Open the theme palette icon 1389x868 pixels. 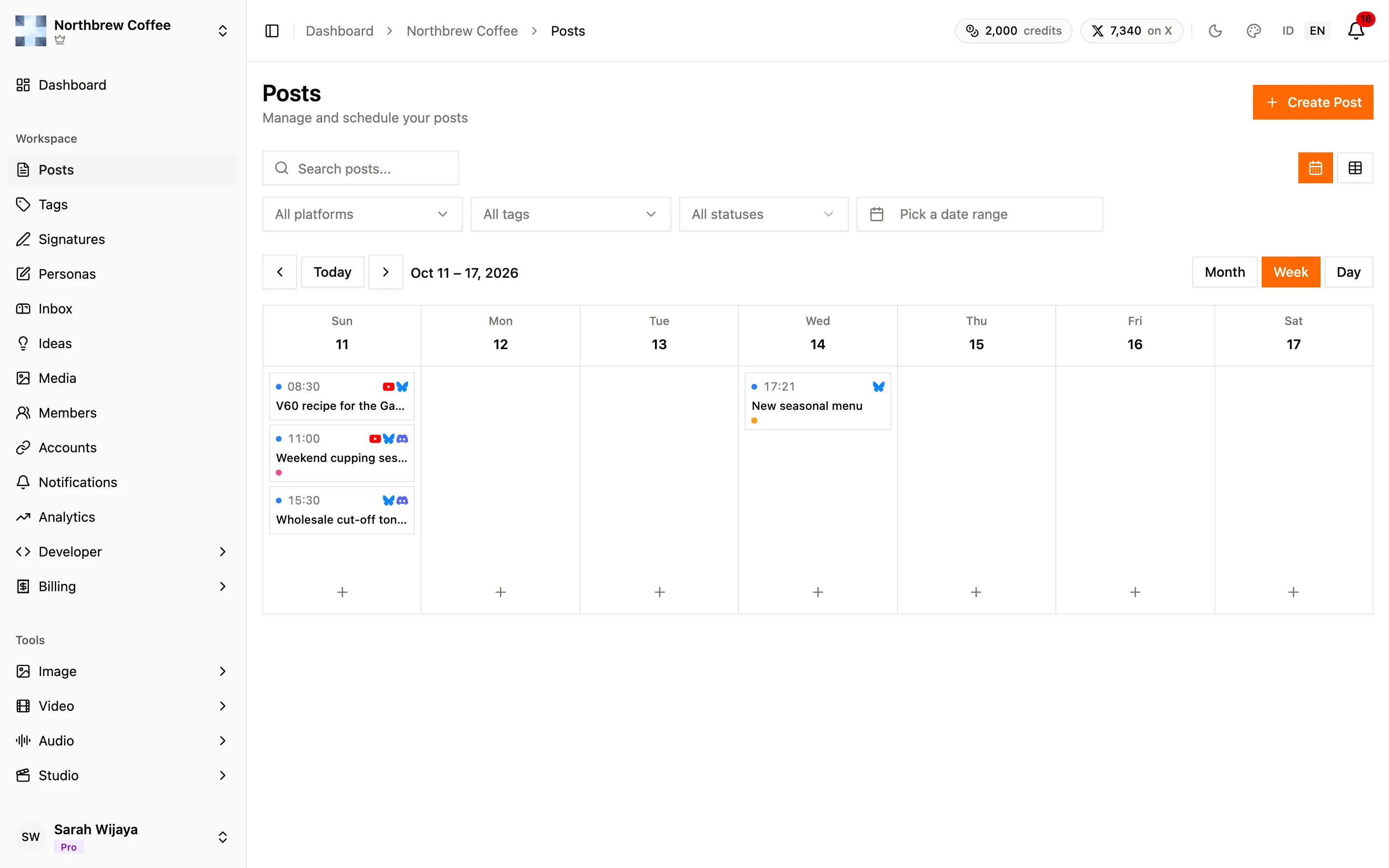[1253, 31]
